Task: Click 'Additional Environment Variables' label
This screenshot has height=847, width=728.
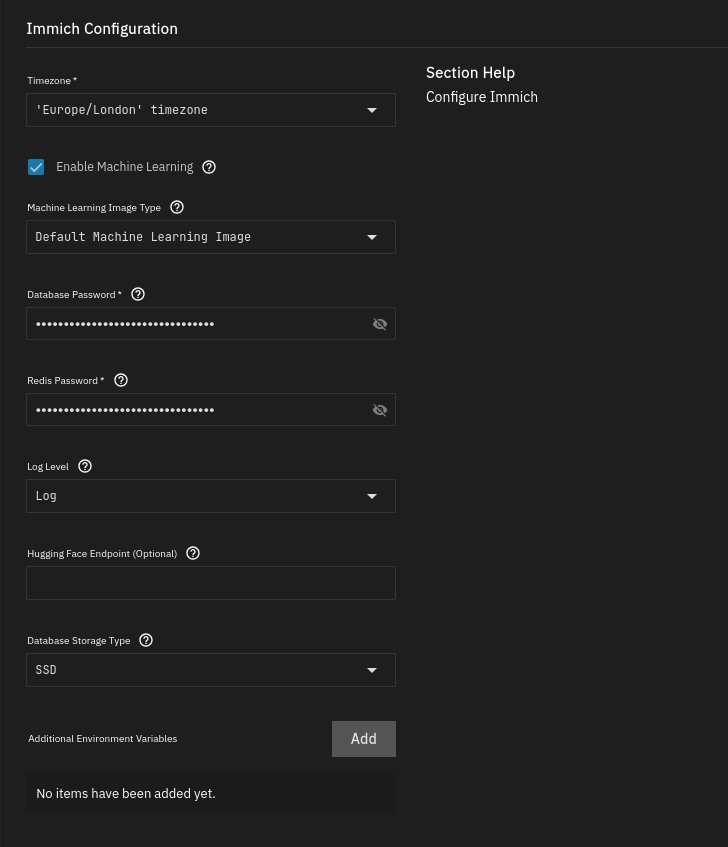Action: (x=103, y=738)
